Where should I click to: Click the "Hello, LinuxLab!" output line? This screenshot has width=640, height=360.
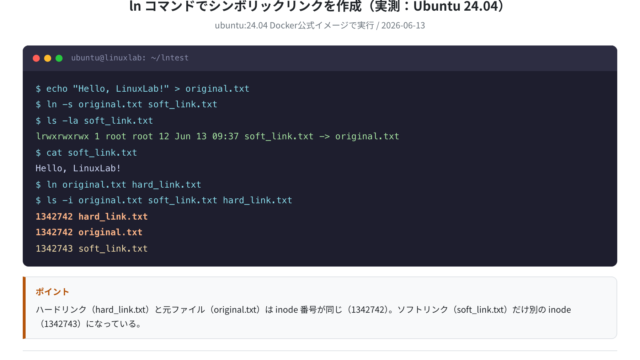click(78, 168)
